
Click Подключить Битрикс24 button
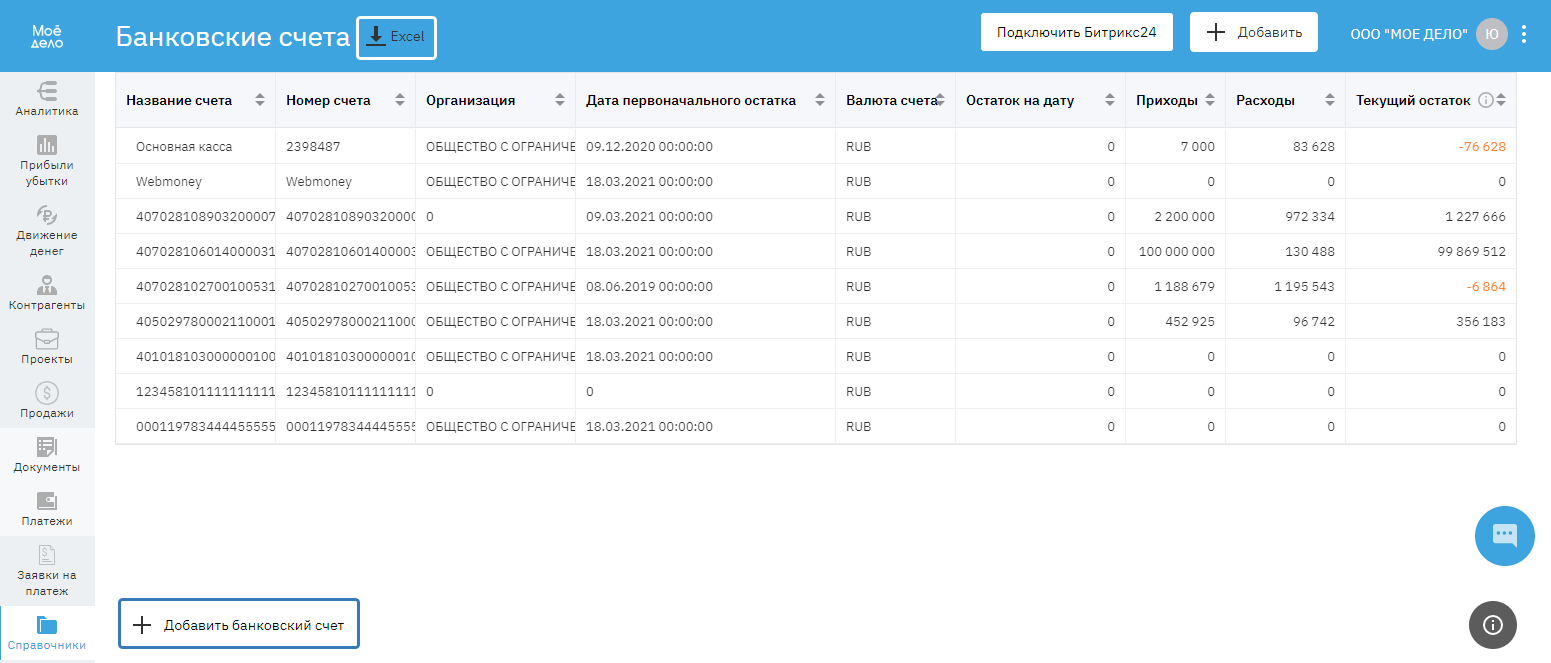pyautogui.click(x=1076, y=32)
